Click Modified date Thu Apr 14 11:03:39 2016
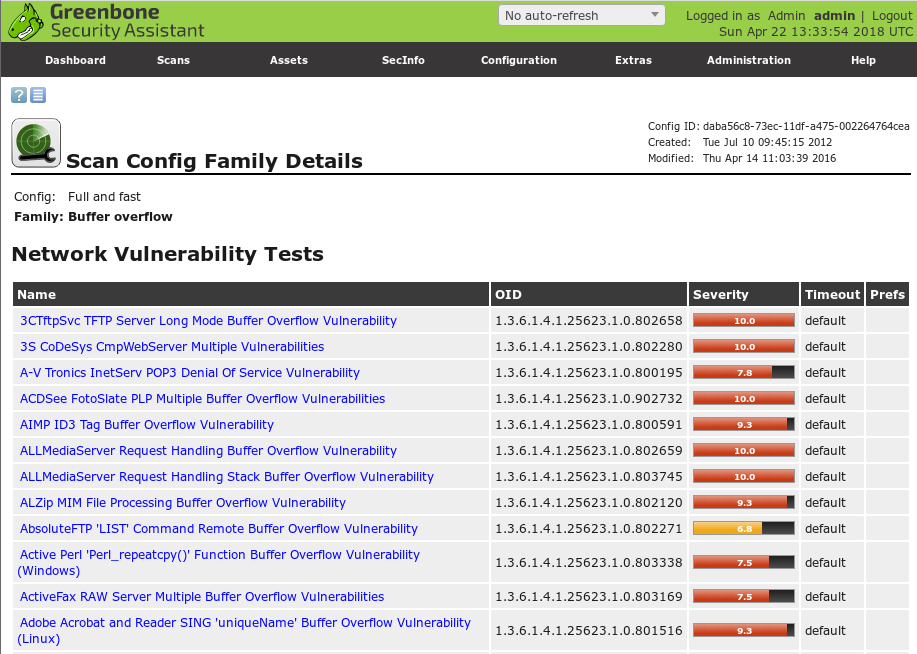 tap(769, 158)
